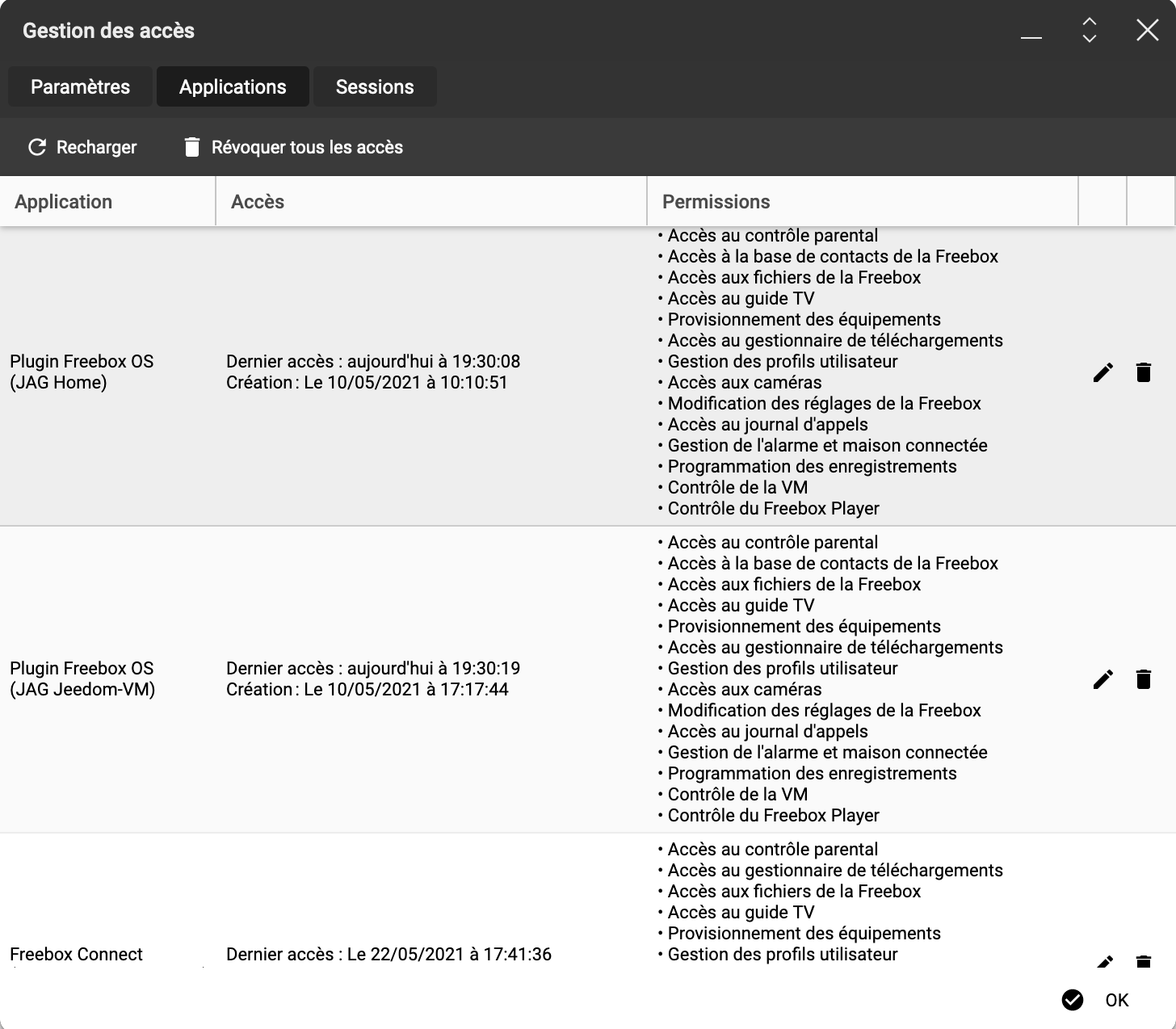Click the OK checkmark icon
The image size is (1176, 1029).
[1073, 1000]
